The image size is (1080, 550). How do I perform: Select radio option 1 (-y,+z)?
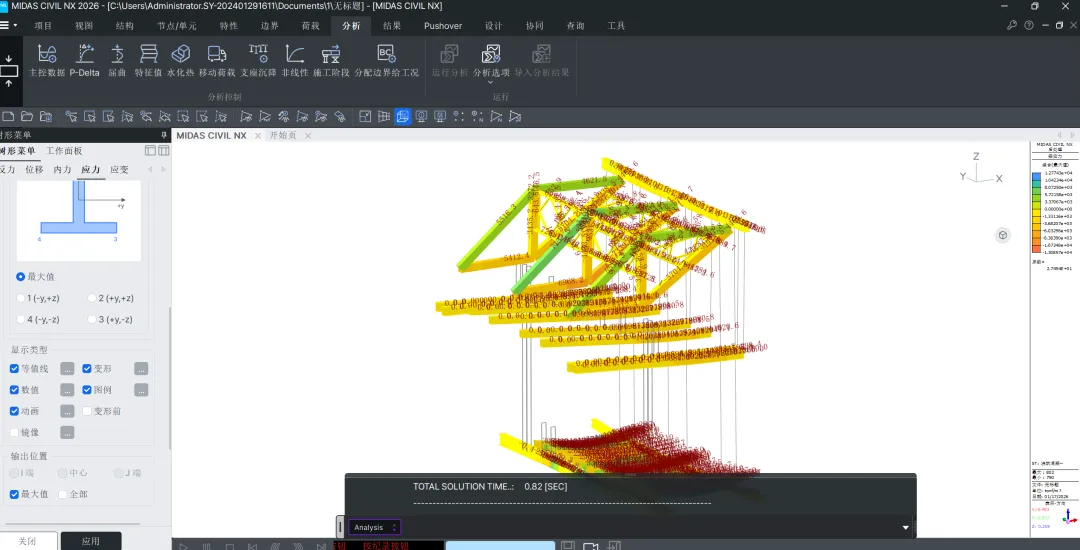(21, 298)
